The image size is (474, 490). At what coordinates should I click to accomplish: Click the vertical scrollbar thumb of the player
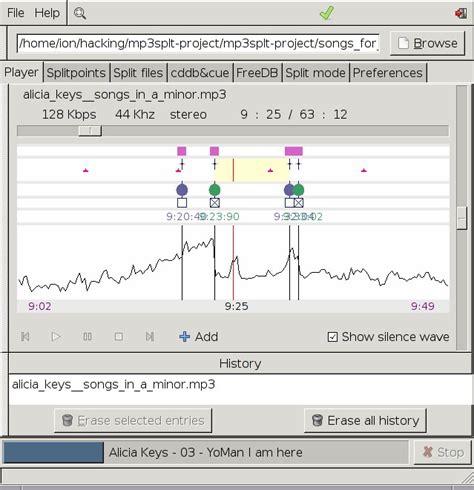coord(462,218)
